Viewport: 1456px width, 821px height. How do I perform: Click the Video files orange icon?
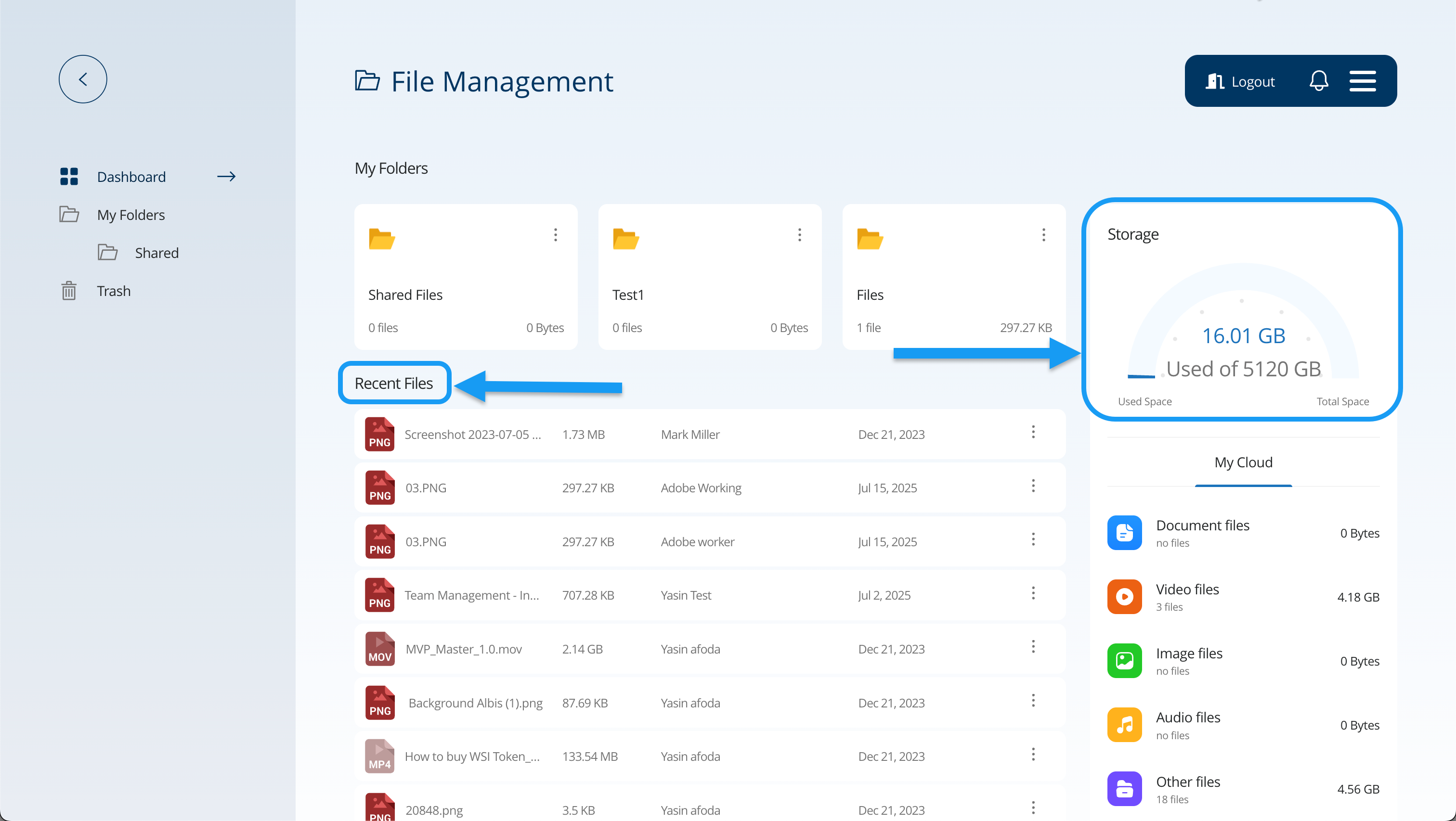click(x=1124, y=597)
